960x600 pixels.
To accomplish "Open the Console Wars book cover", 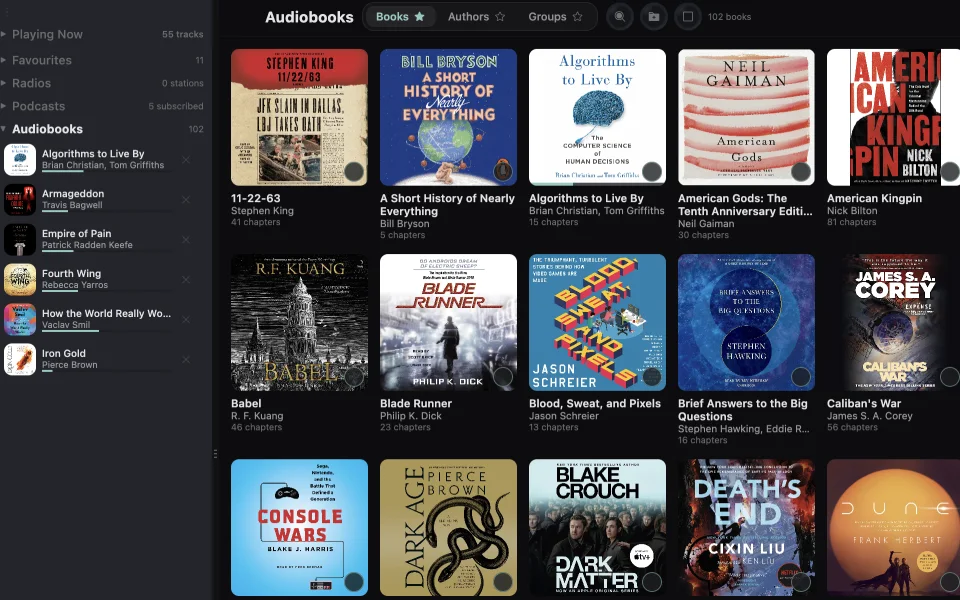I will coord(299,527).
